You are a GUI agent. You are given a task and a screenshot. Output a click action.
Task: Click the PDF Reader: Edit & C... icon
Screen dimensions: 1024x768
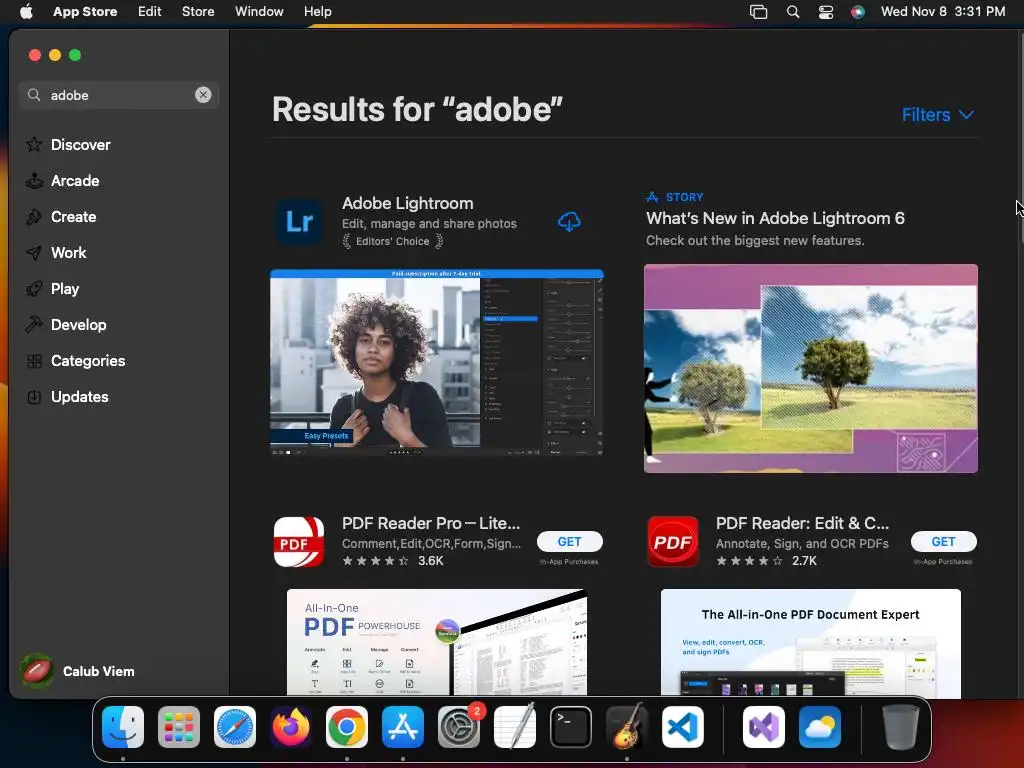pos(673,541)
